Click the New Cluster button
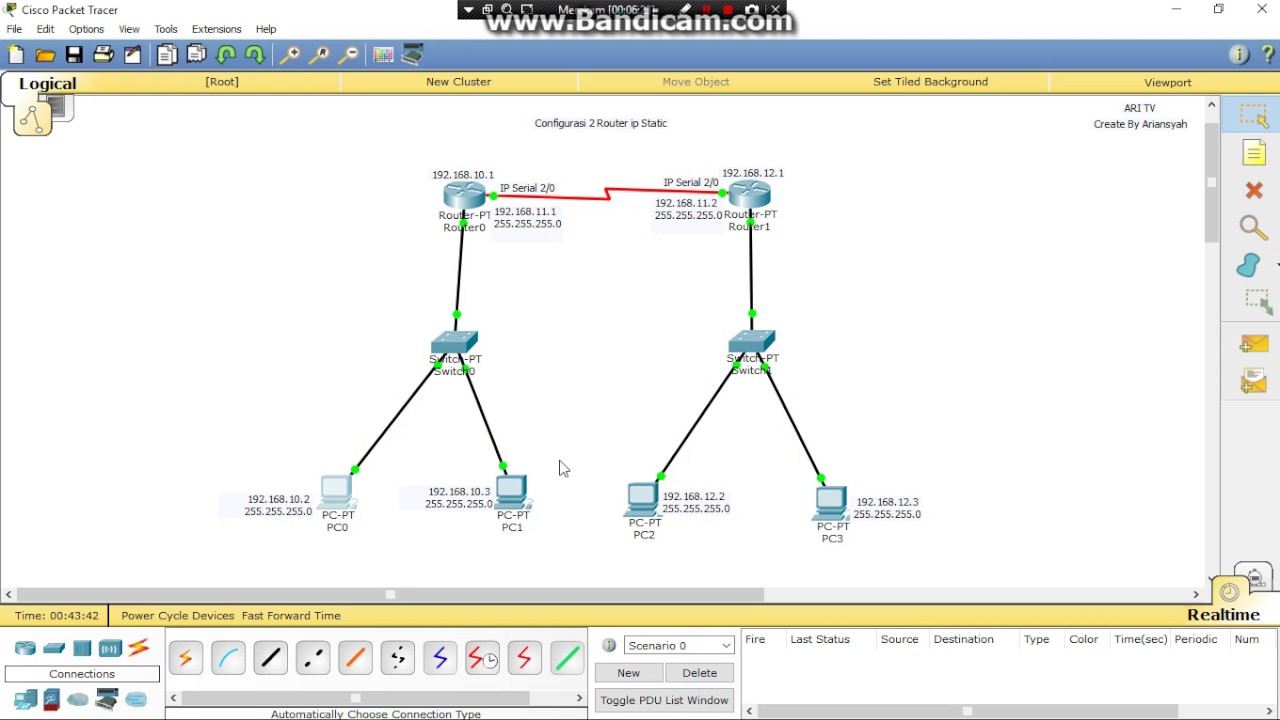 point(458,82)
